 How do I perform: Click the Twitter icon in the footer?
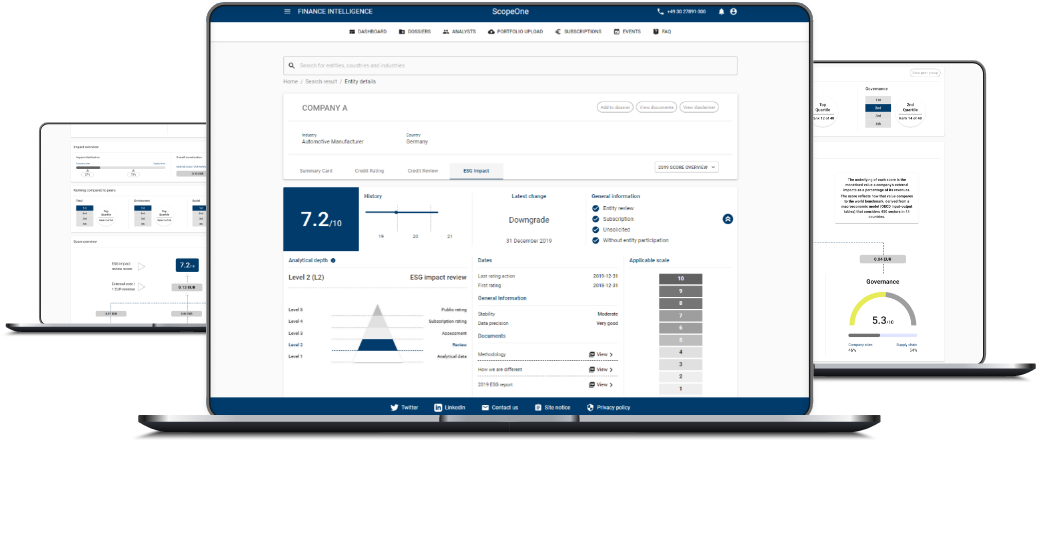394,408
